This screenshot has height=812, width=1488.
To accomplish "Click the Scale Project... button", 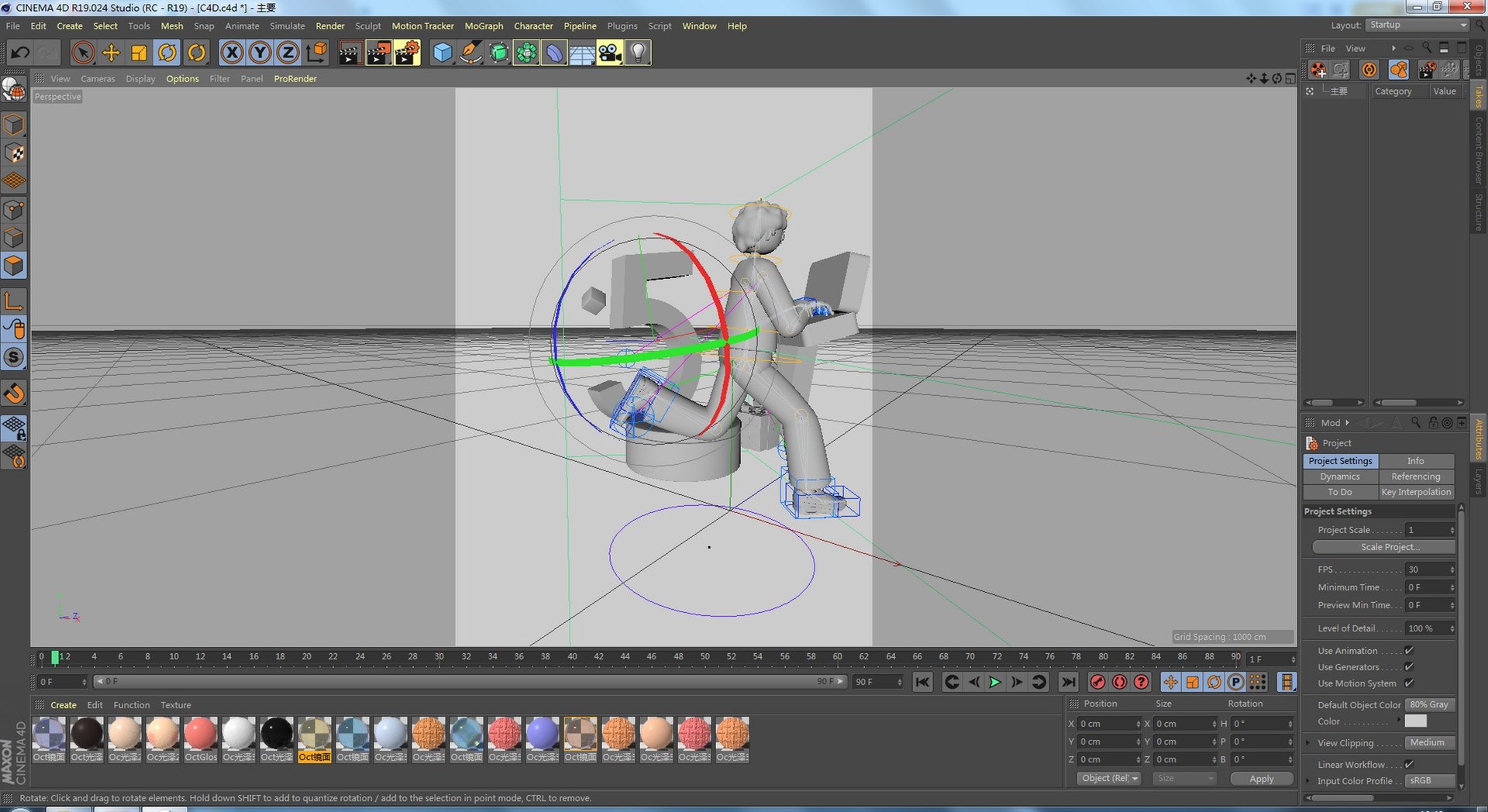I will pyautogui.click(x=1384, y=547).
